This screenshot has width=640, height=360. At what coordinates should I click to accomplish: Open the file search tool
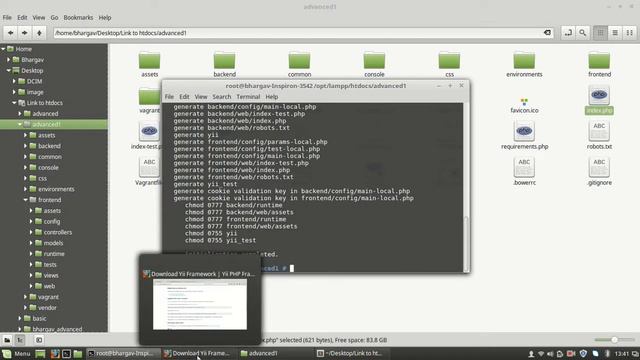[x=582, y=33]
